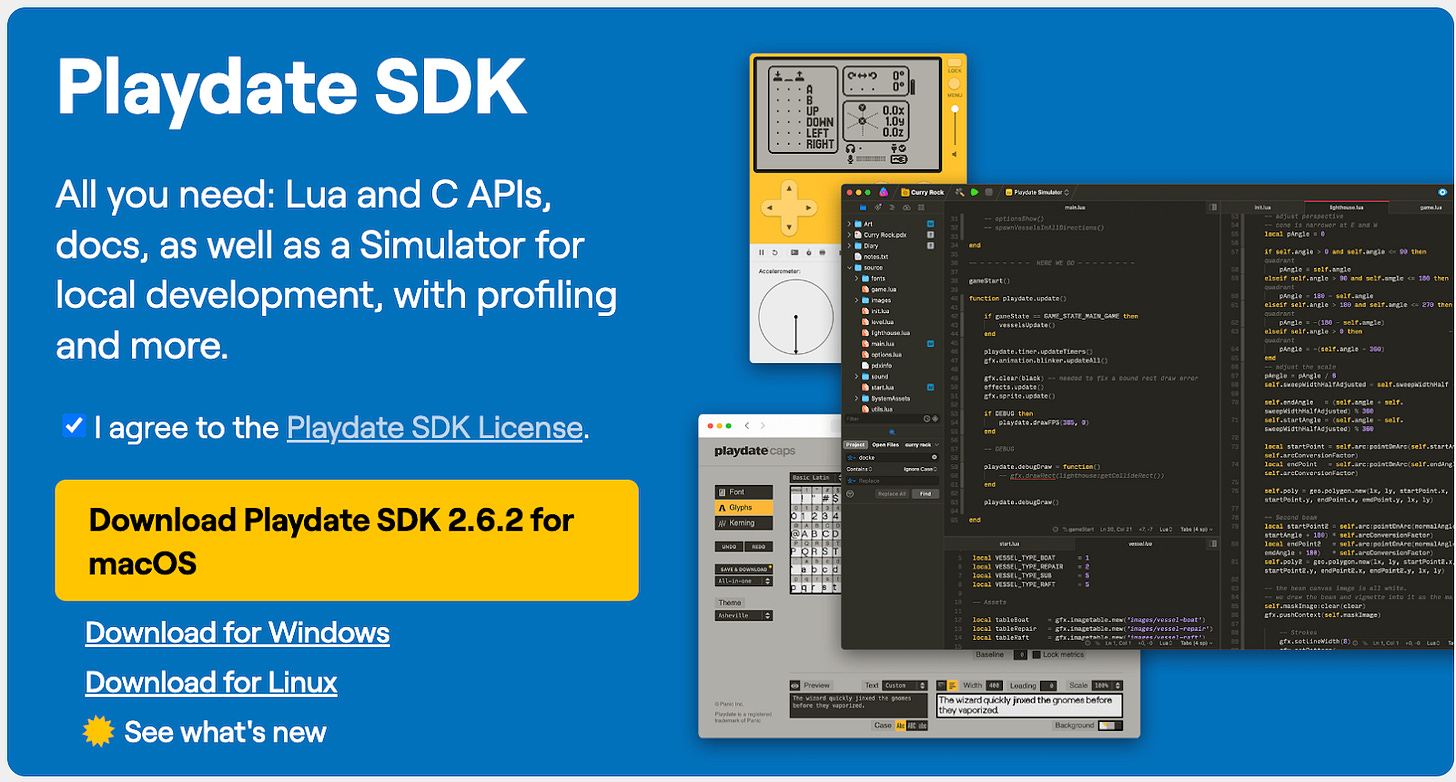Image resolution: width=1456 pixels, height=782 pixels.
Task: Click the Nova app logo icon in the toolbar
Action: (x=883, y=192)
